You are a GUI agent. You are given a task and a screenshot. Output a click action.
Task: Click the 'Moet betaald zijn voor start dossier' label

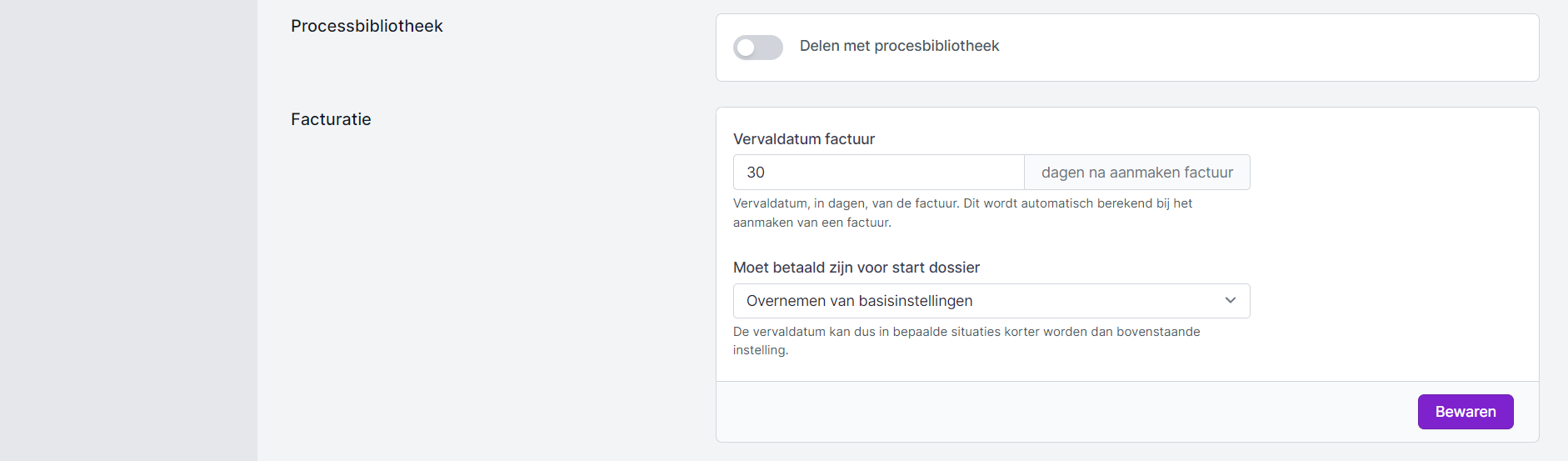(x=856, y=268)
